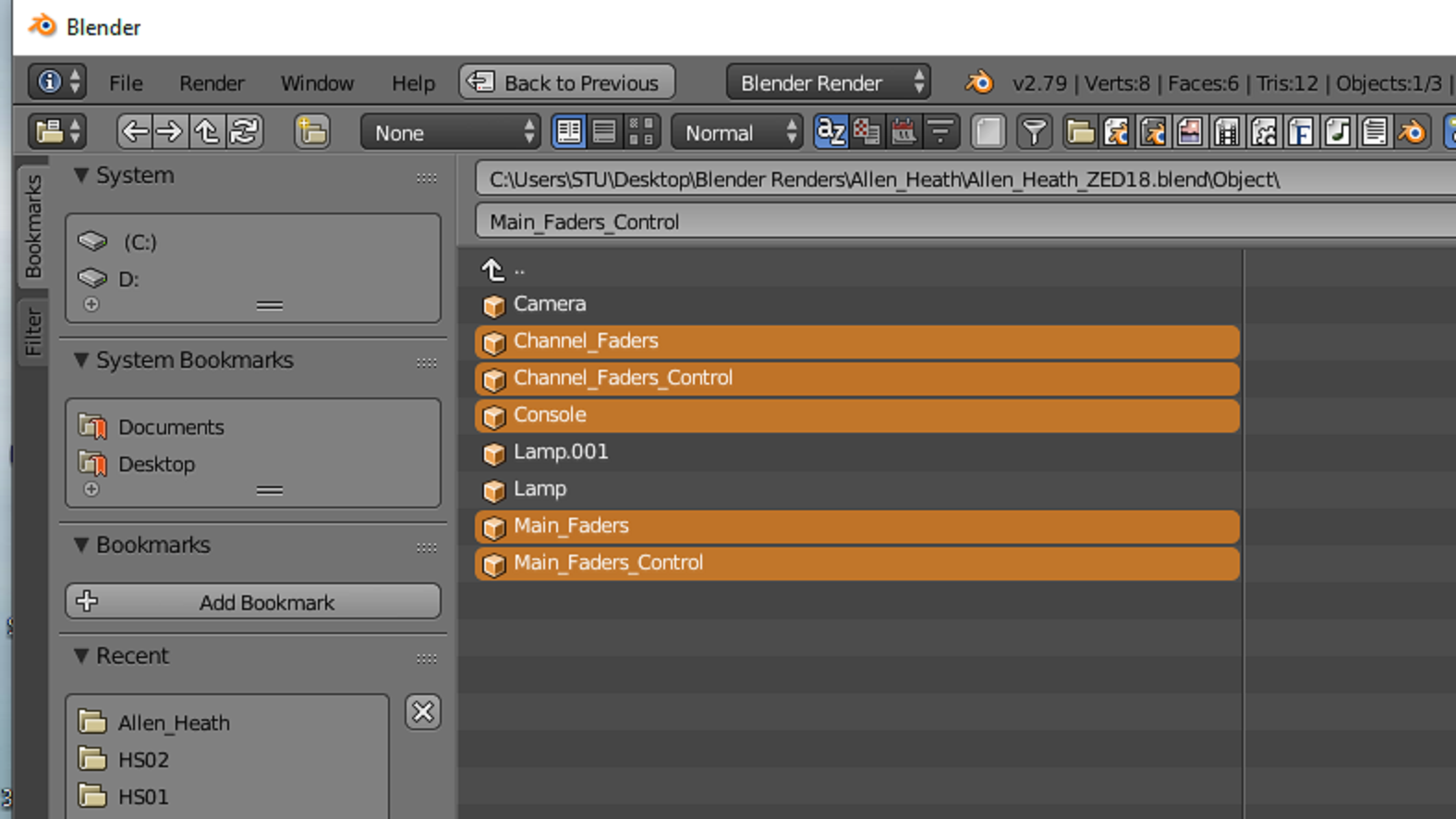The image size is (1456, 819).
Task: Filter to show text files
Action: point(1375,132)
